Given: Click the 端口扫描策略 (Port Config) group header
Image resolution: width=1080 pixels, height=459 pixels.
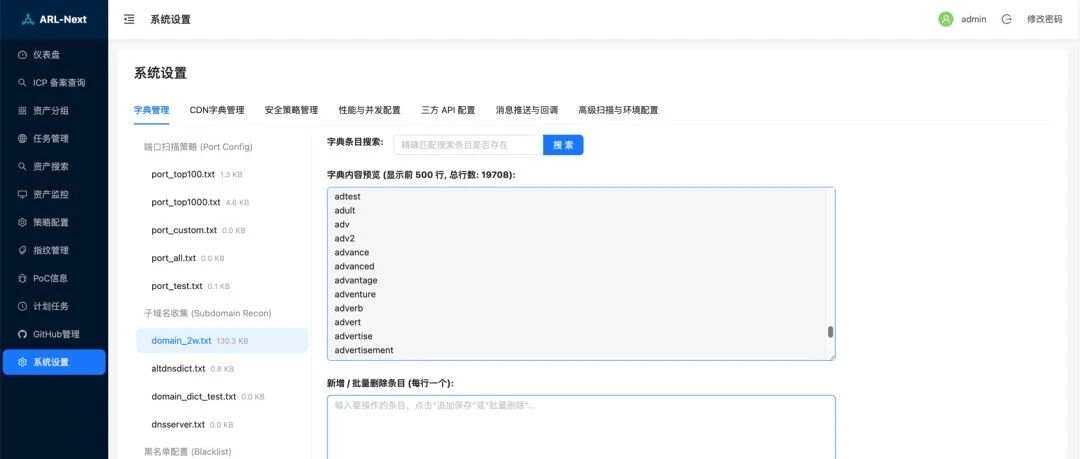Looking at the screenshot, I should pyautogui.click(x=198, y=147).
